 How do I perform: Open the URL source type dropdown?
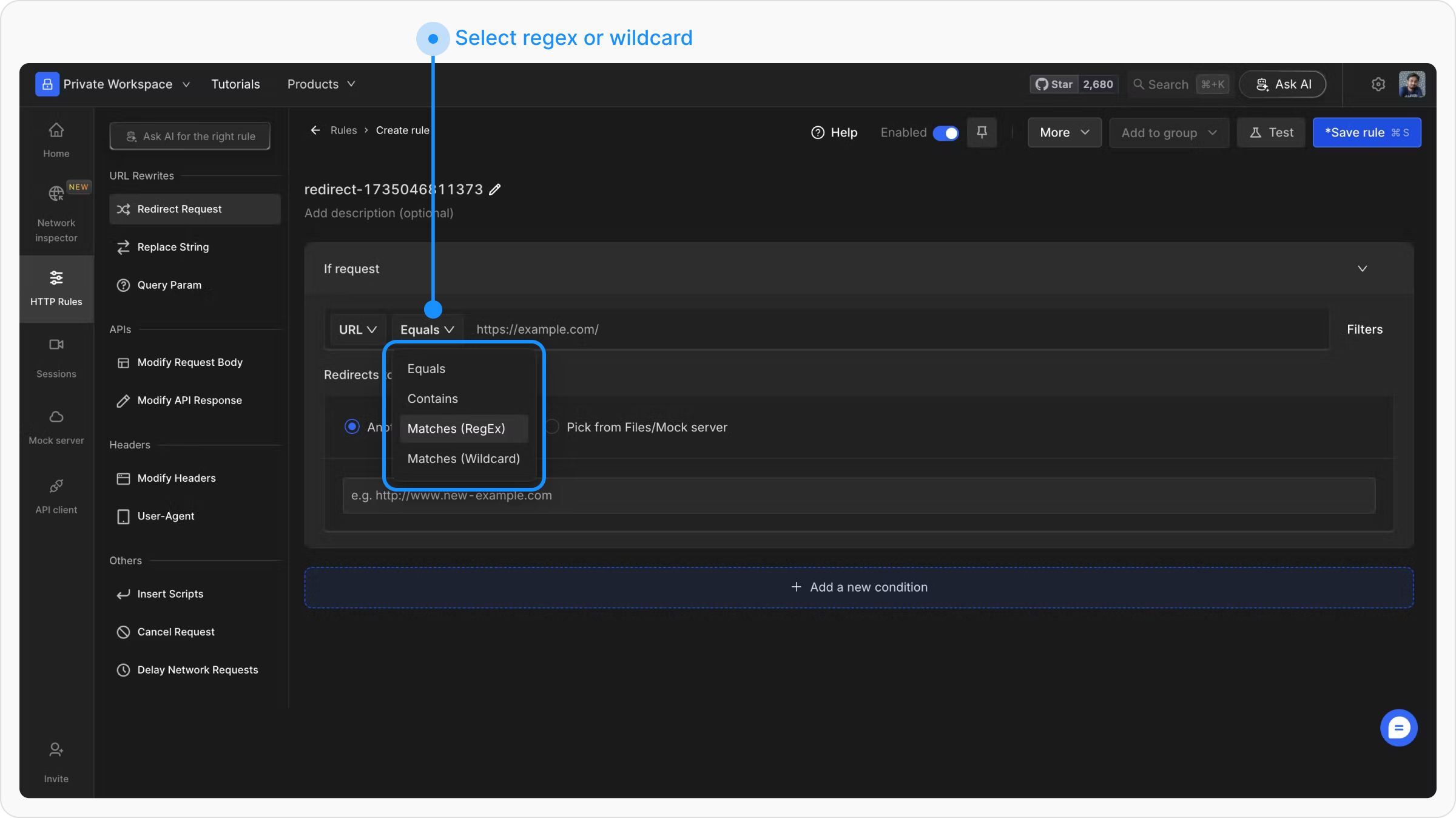point(357,330)
